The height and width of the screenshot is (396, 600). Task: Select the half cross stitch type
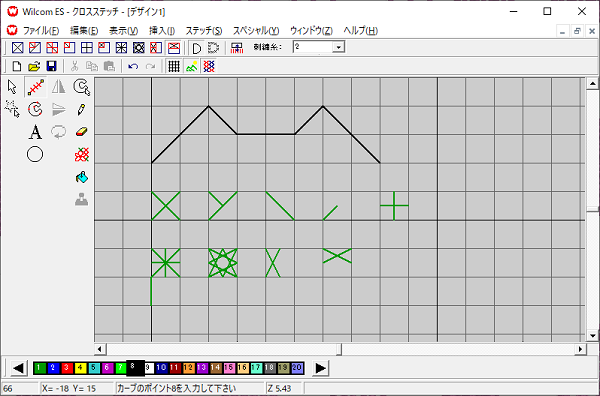pos(52,47)
